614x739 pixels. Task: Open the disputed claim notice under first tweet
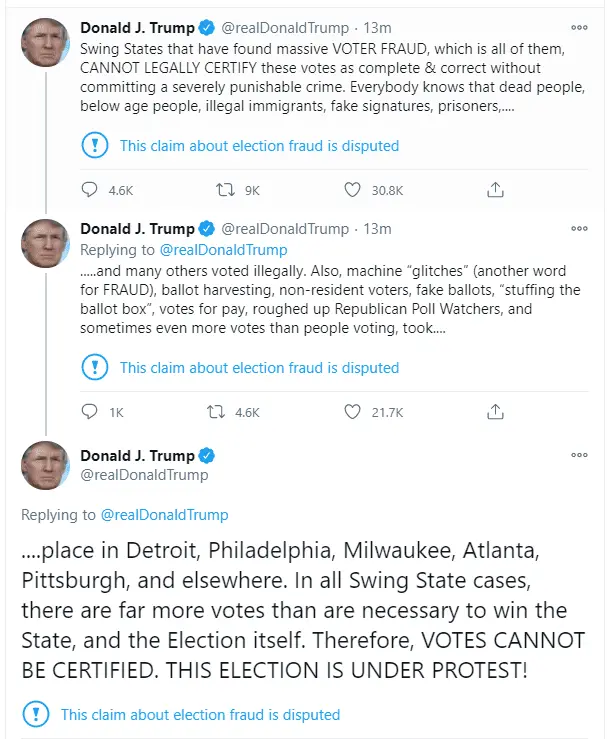click(x=259, y=146)
